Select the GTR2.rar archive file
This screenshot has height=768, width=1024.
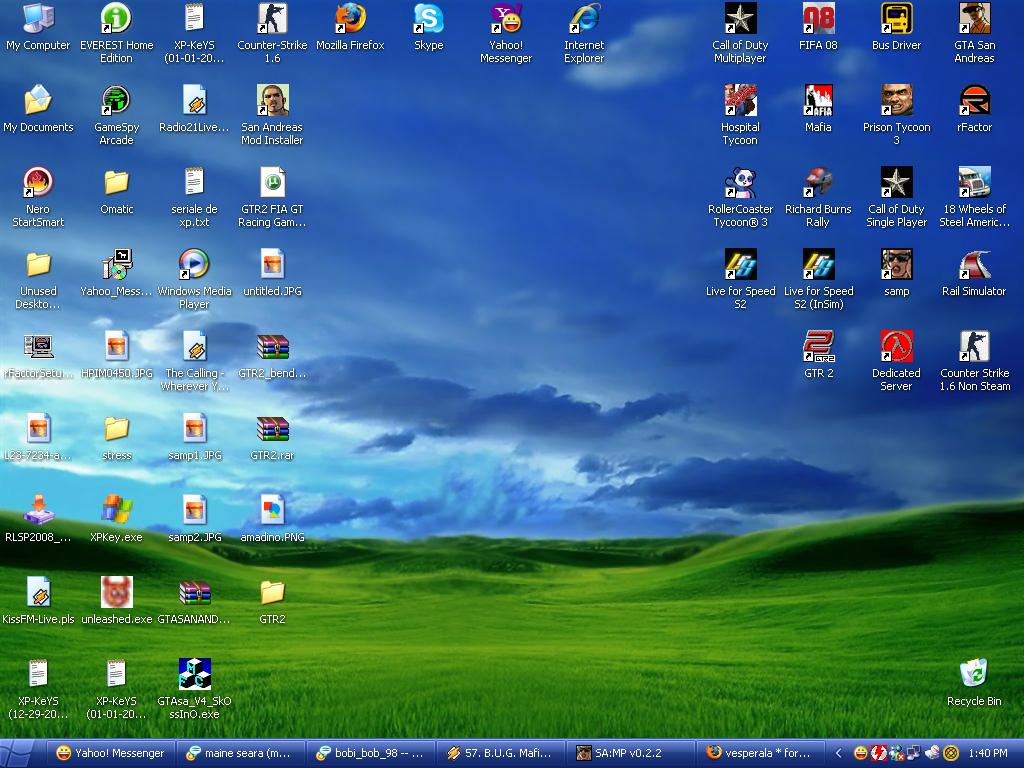pyautogui.click(x=272, y=429)
